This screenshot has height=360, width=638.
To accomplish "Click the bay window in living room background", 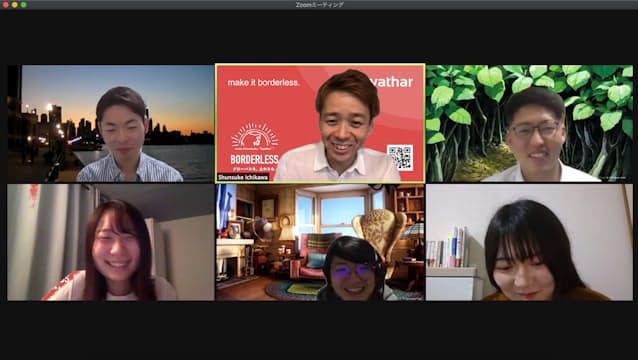I will 339,213.
